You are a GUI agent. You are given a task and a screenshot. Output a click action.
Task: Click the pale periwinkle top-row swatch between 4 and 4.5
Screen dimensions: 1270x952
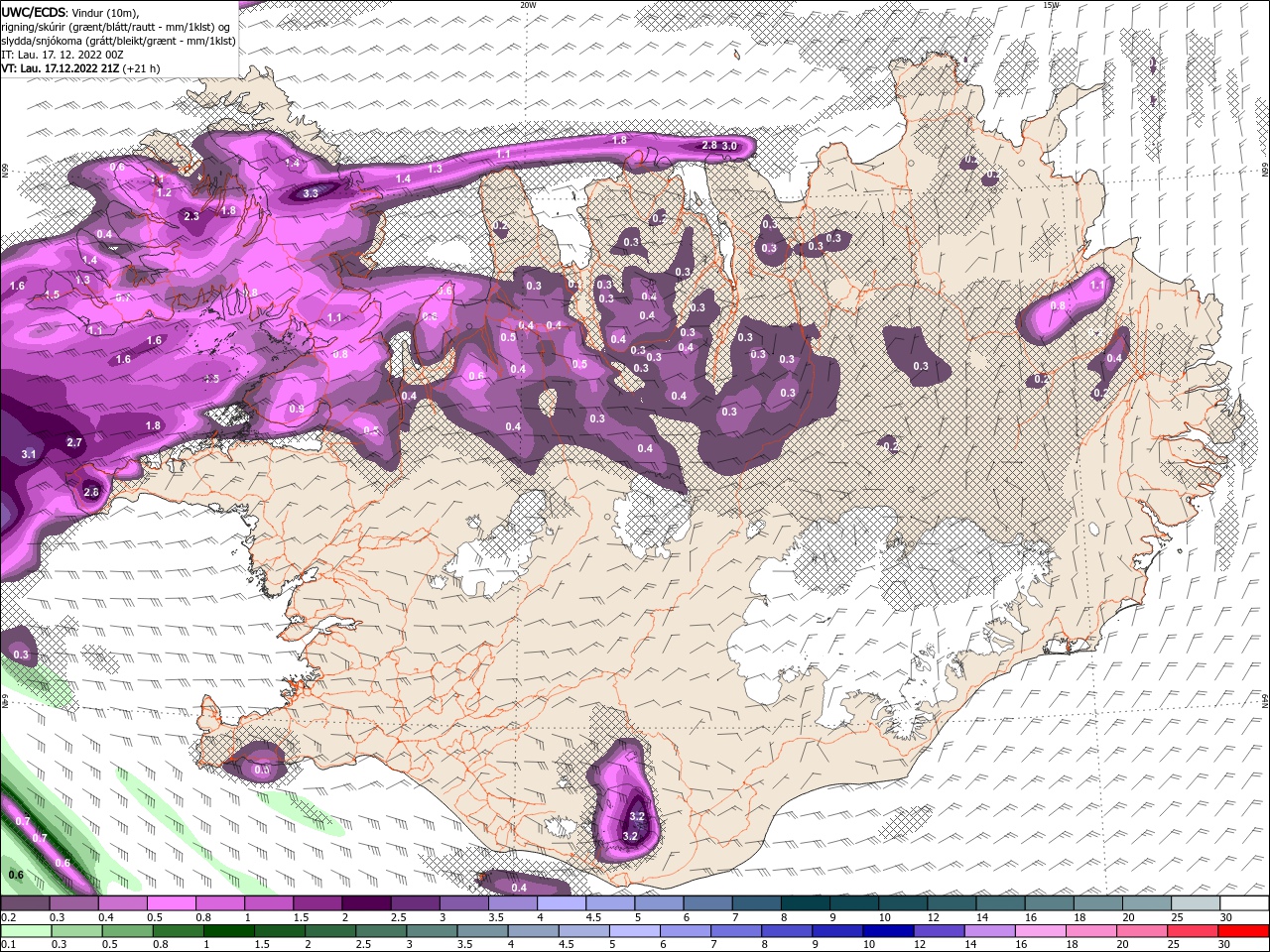point(562,903)
